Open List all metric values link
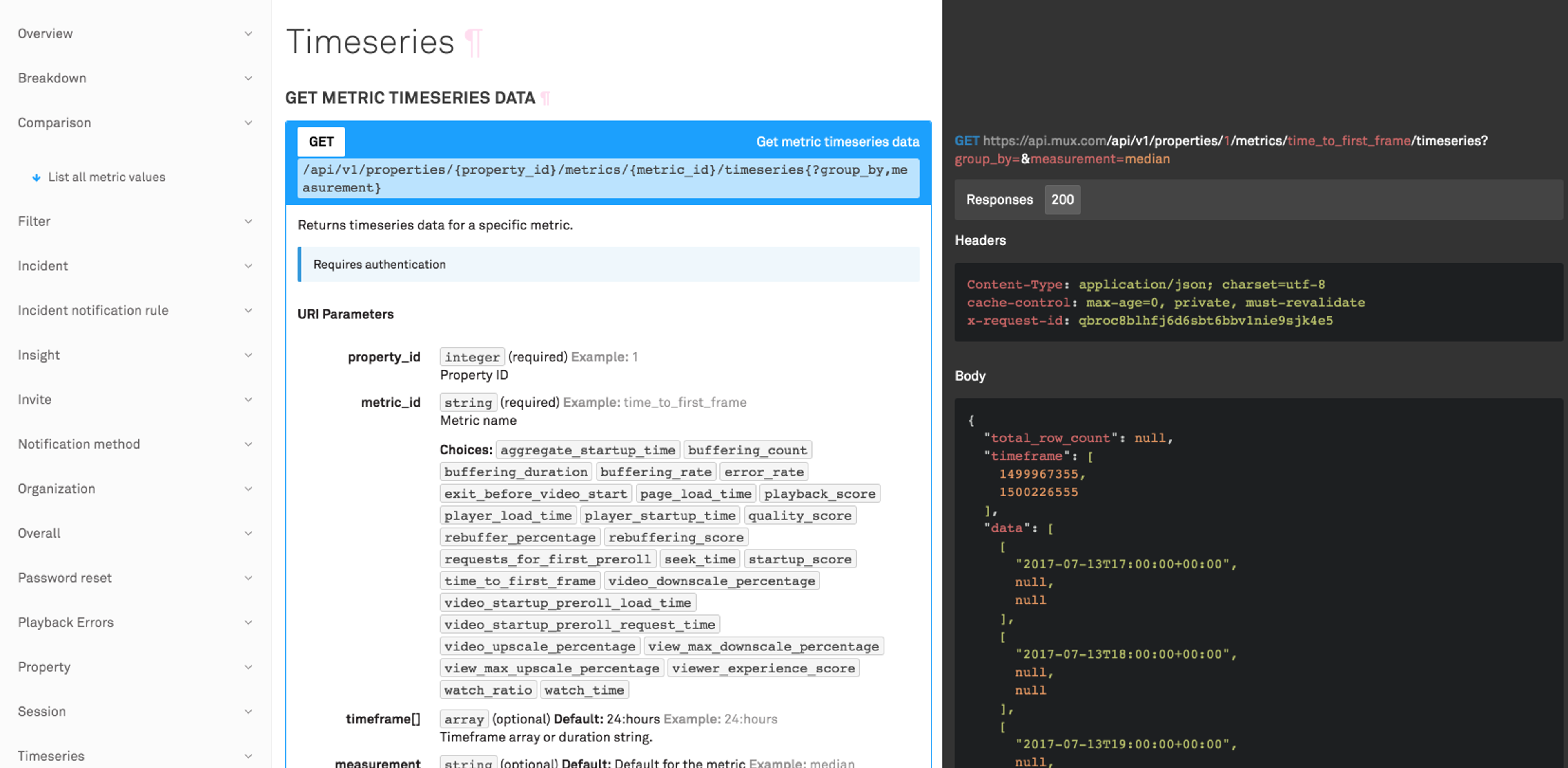The width and height of the screenshot is (1568, 768). tap(107, 177)
